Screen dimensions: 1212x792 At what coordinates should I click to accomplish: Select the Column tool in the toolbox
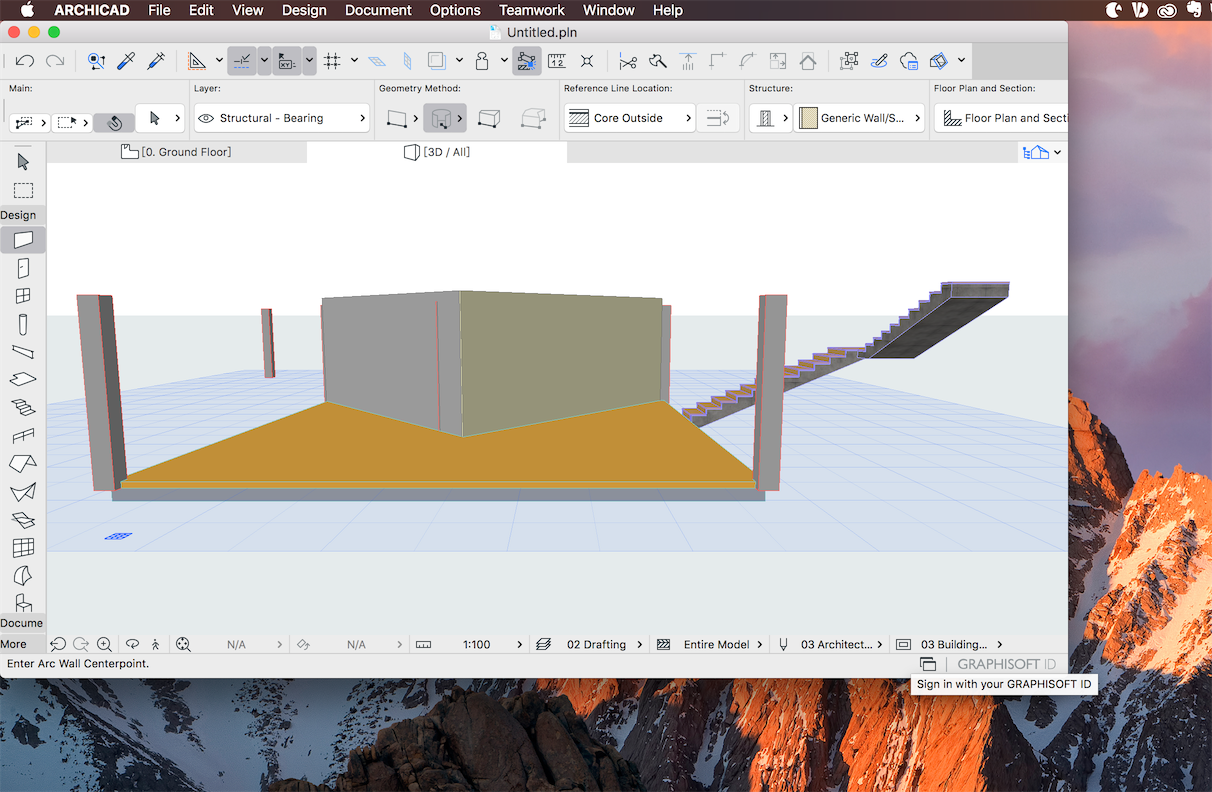point(23,324)
